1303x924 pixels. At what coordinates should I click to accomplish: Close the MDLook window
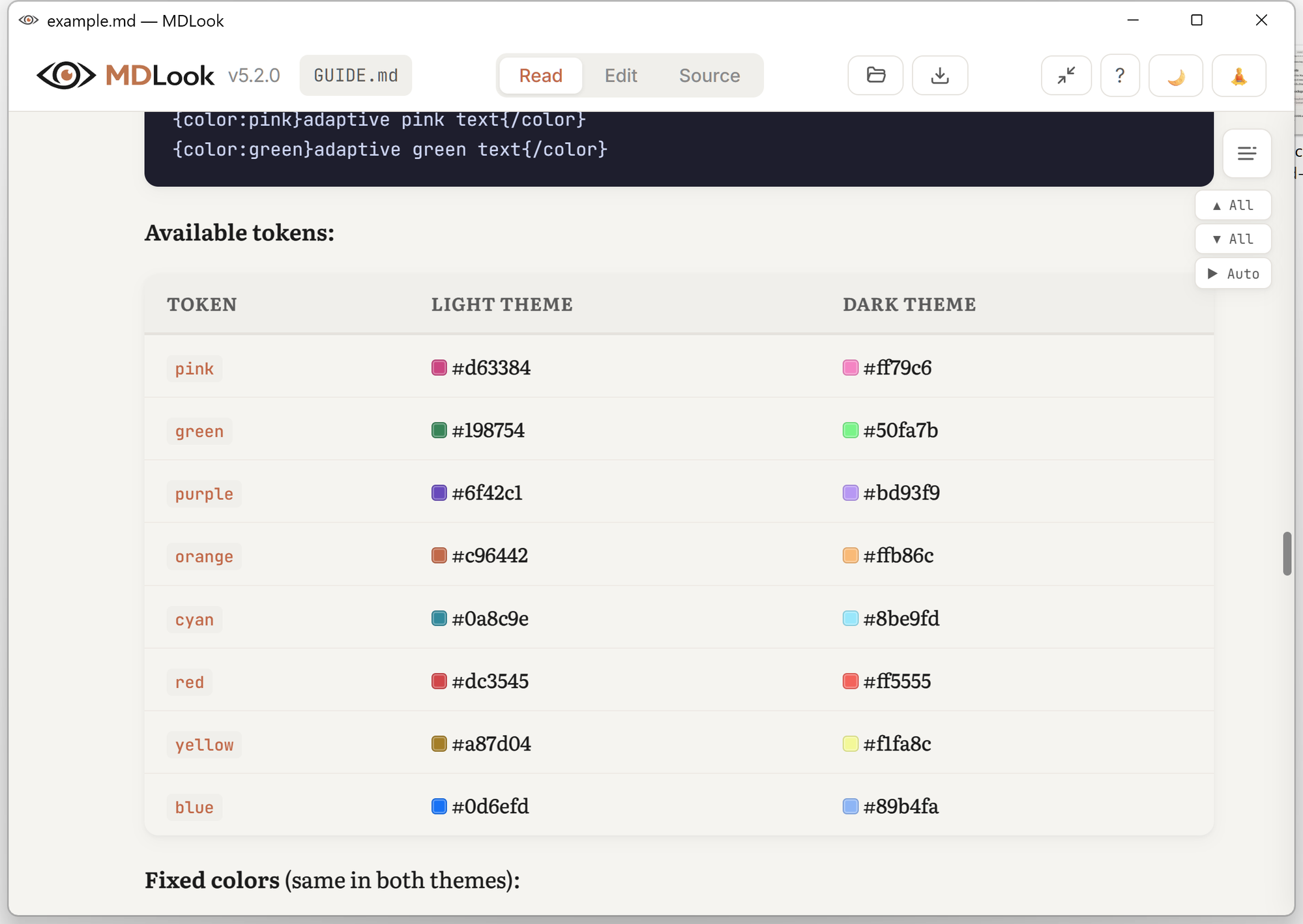pos(1261,20)
